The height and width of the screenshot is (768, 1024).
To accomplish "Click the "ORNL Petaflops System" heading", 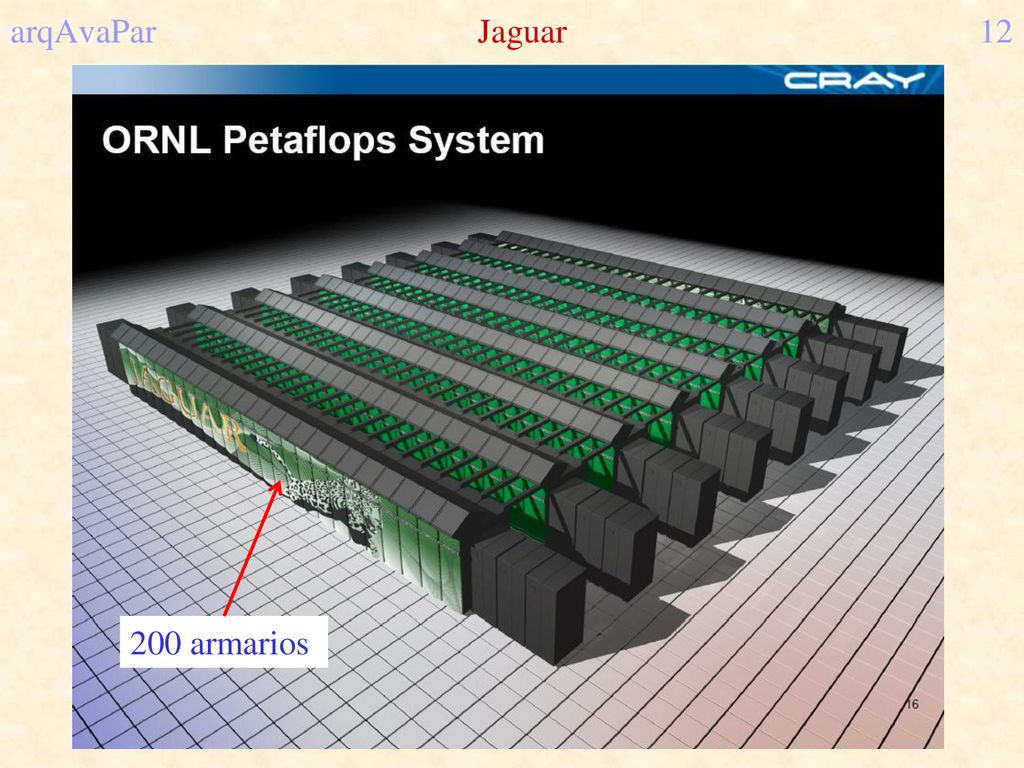I will click(x=323, y=140).
